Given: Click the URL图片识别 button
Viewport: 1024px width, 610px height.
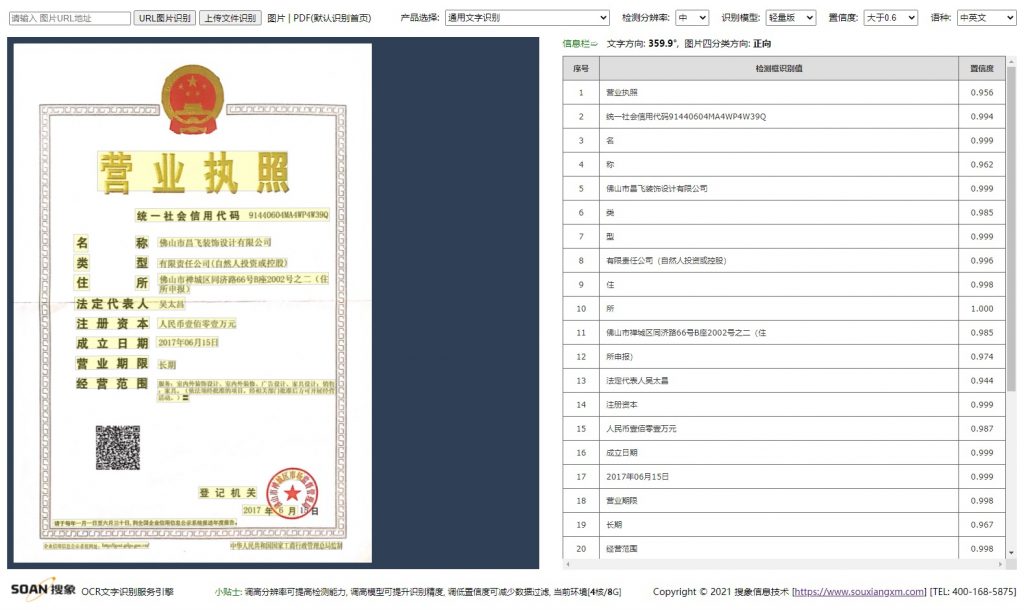Looking at the screenshot, I should pos(165,18).
